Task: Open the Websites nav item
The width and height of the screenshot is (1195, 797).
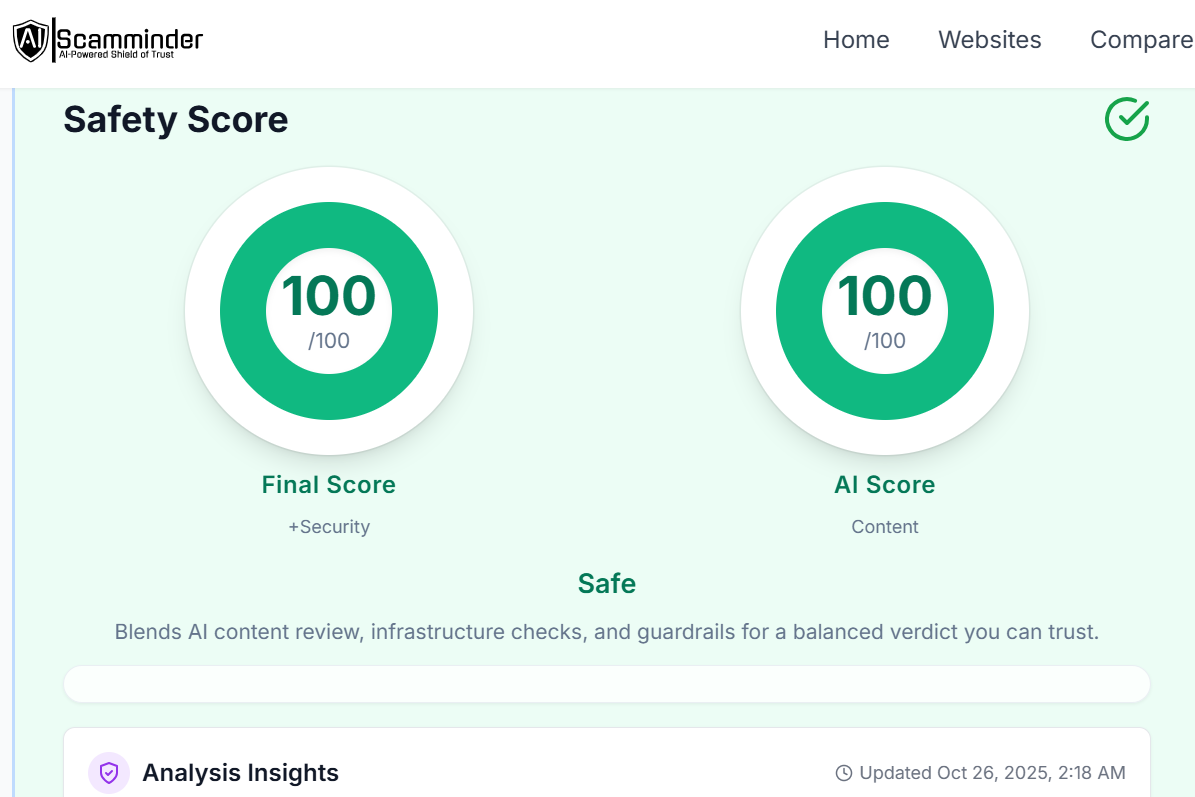Action: coord(989,40)
